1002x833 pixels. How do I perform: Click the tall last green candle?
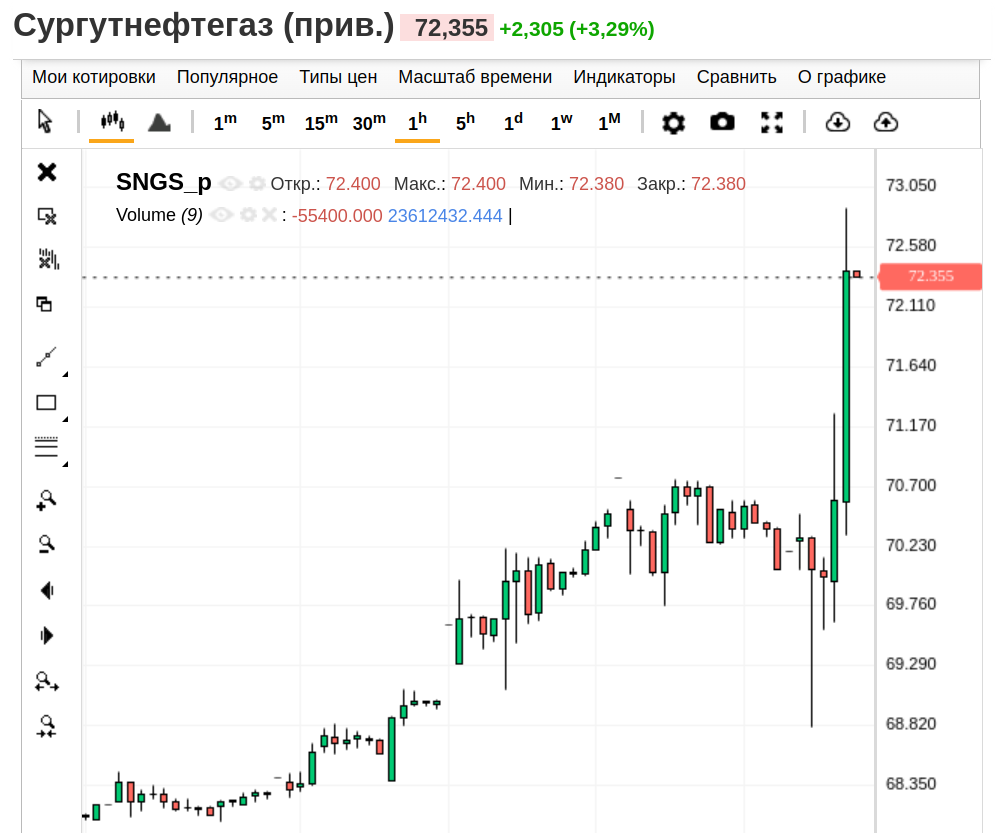tap(846, 386)
